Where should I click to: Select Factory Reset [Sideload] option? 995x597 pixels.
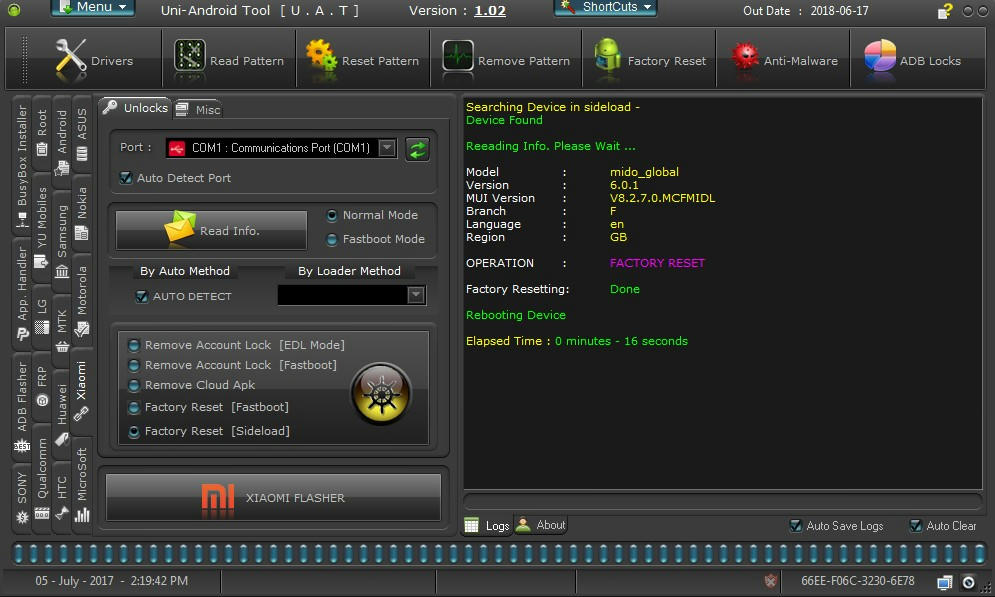coord(134,431)
